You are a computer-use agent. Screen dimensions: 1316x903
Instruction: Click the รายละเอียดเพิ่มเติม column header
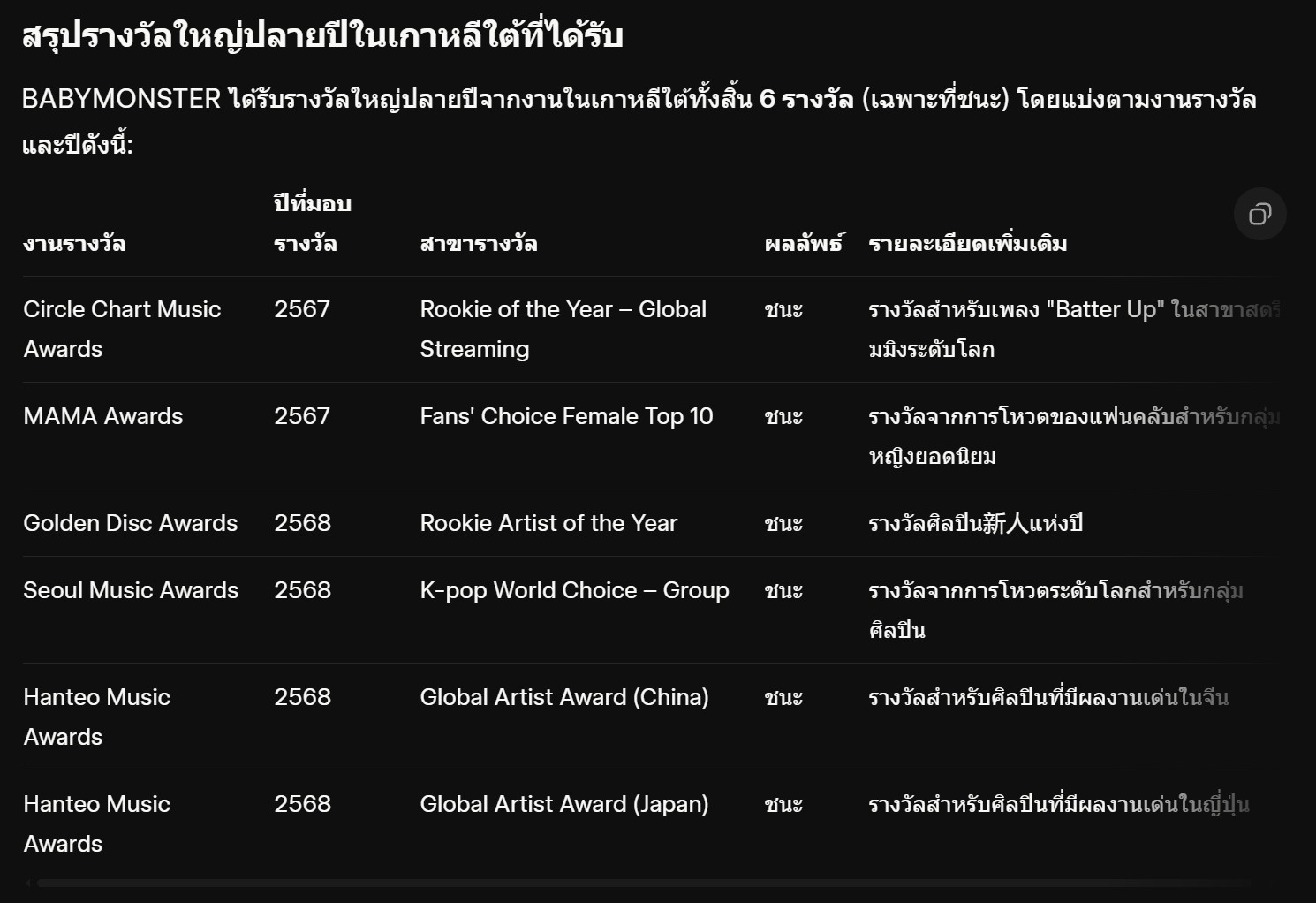point(968,243)
